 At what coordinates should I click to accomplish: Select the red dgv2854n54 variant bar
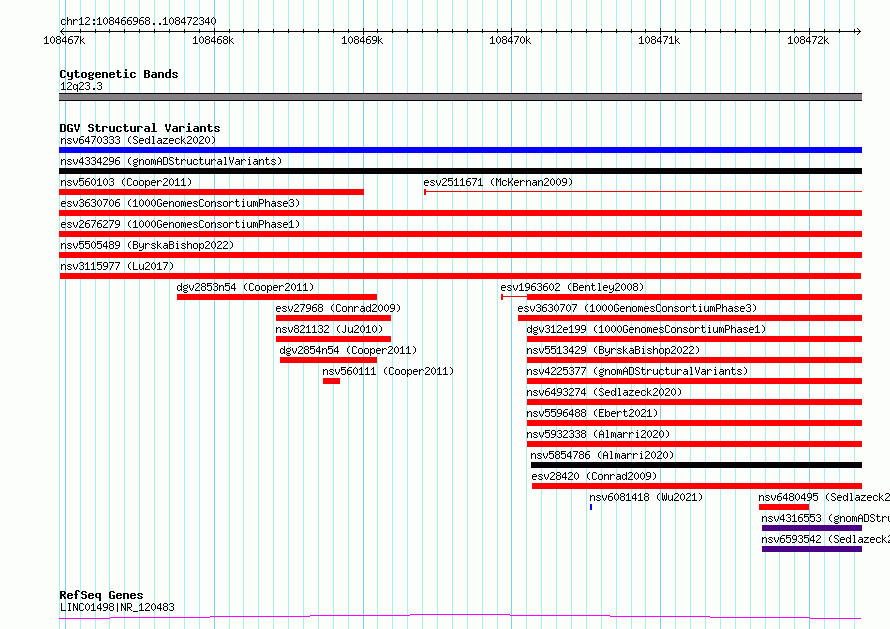328,360
